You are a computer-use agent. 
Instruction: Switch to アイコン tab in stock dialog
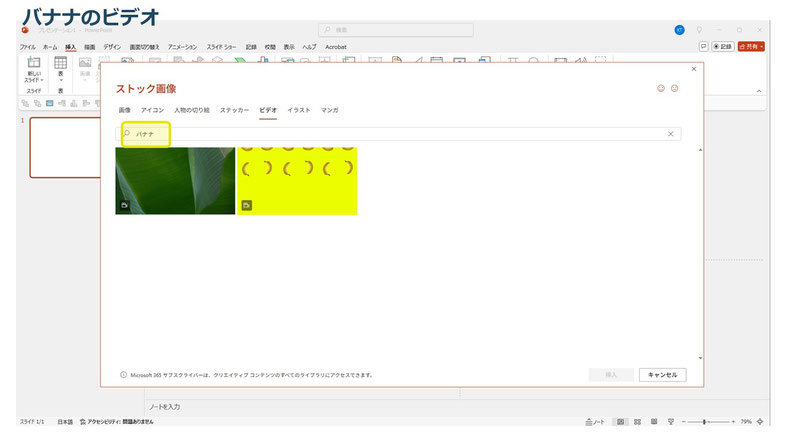(152, 110)
